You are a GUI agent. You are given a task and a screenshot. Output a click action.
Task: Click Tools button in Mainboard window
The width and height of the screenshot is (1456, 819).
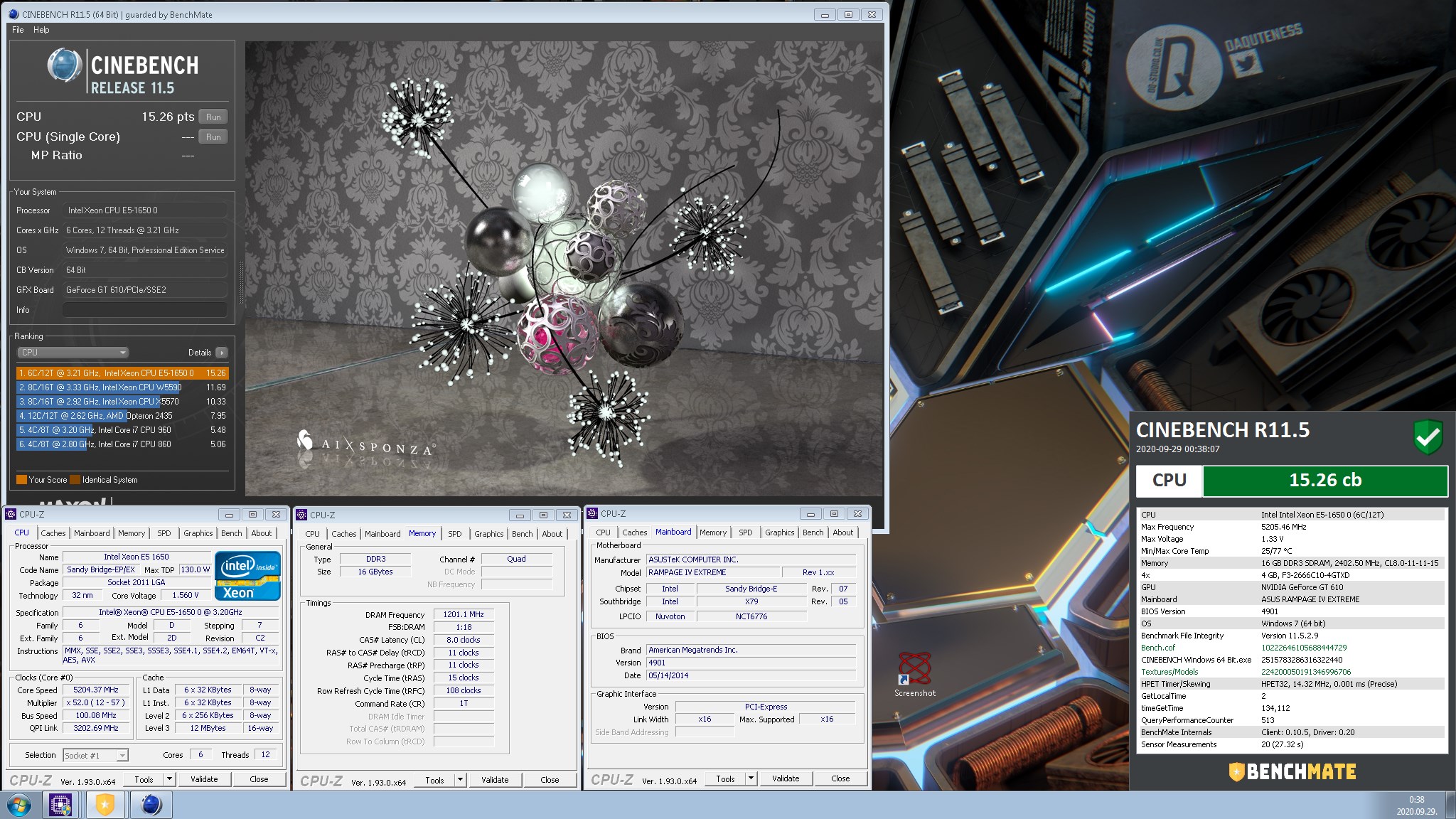[725, 778]
